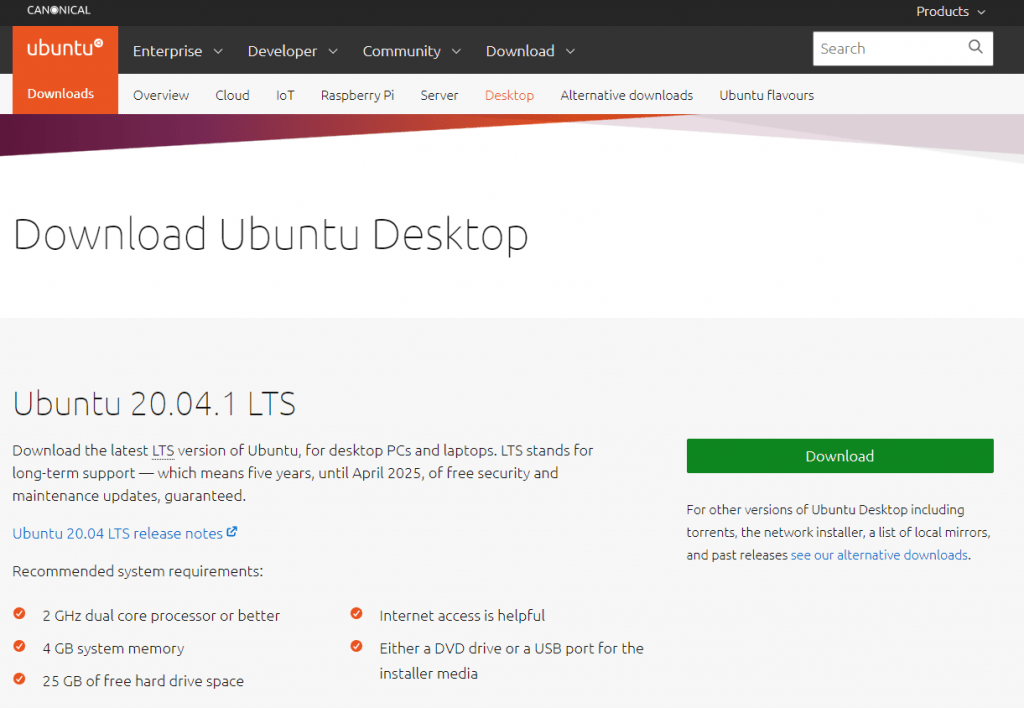The height and width of the screenshot is (708, 1024).
Task: Select the Raspberry Pi tab
Action: 357,95
